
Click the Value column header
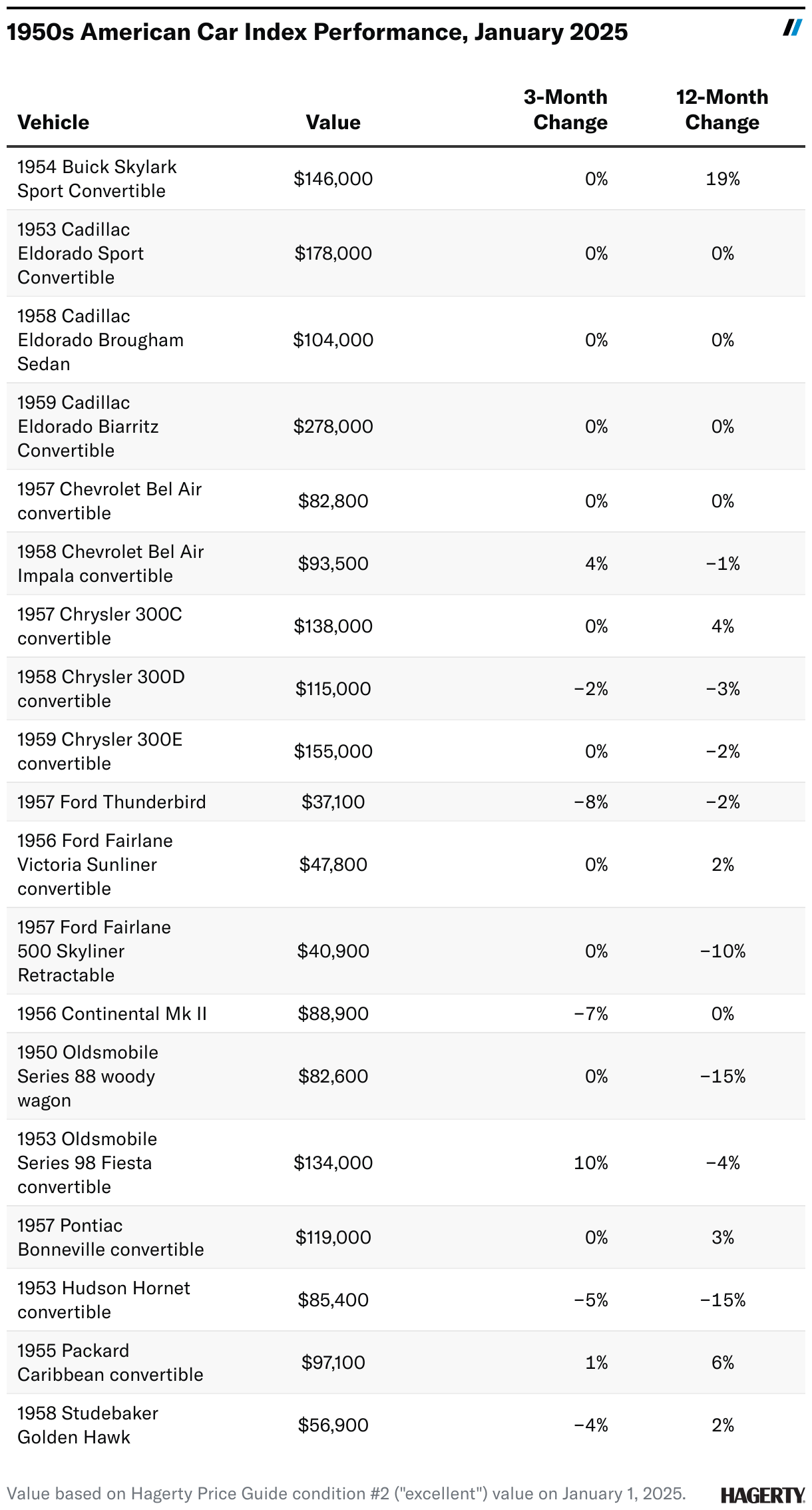[x=333, y=123]
